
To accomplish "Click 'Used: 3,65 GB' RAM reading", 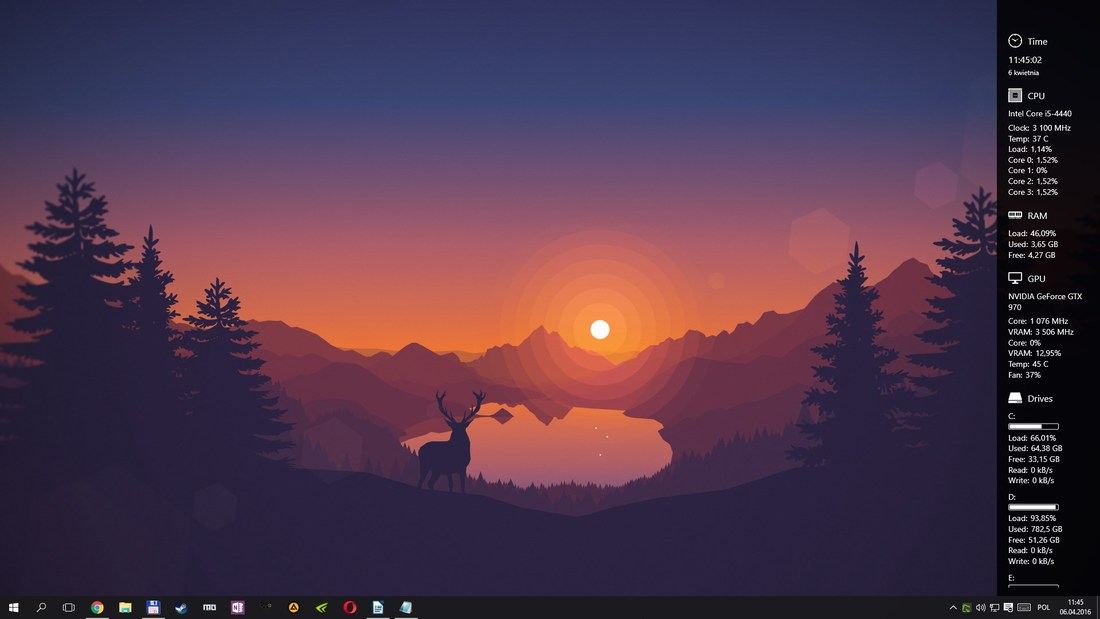I will pyautogui.click(x=1033, y=244).
